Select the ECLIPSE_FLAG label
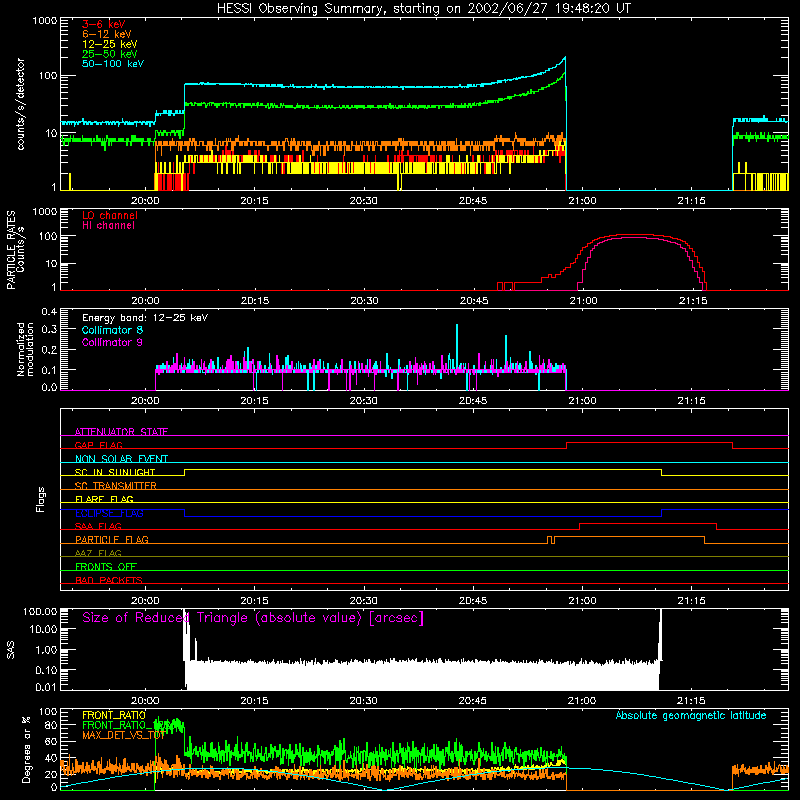This screenshot has height=800, width=800. click(x=109, y=513)
